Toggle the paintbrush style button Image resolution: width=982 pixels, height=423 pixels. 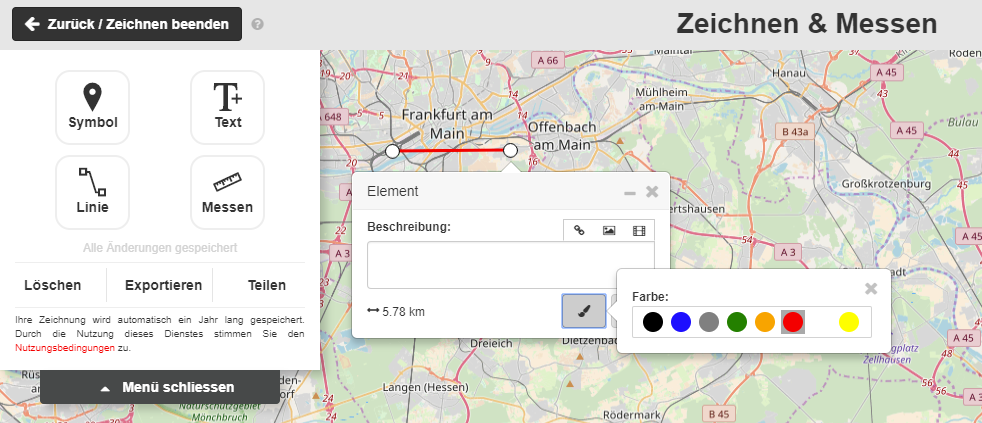coord(584,311)
